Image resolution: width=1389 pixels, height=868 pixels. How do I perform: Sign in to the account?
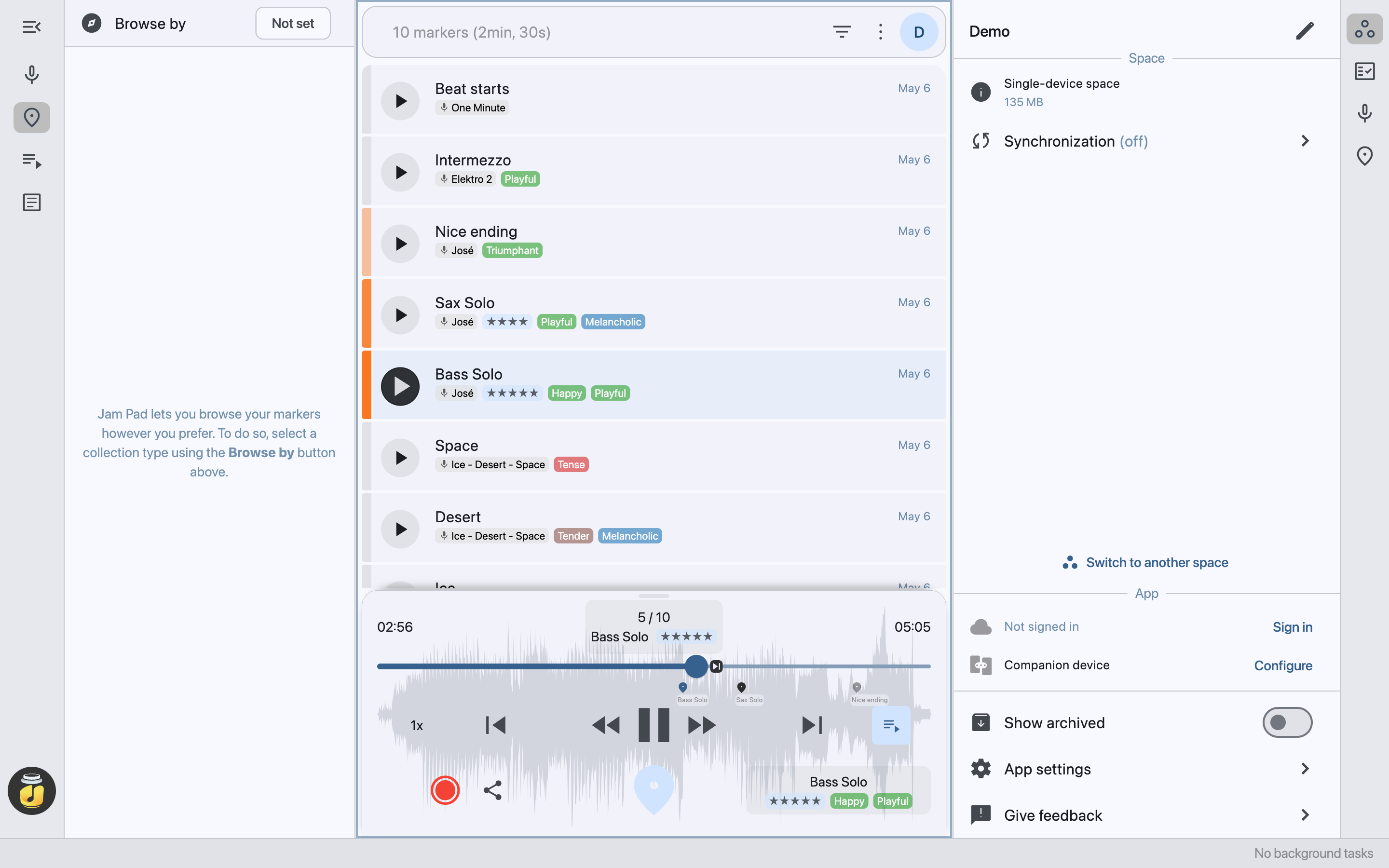(x=1292, y=627)
